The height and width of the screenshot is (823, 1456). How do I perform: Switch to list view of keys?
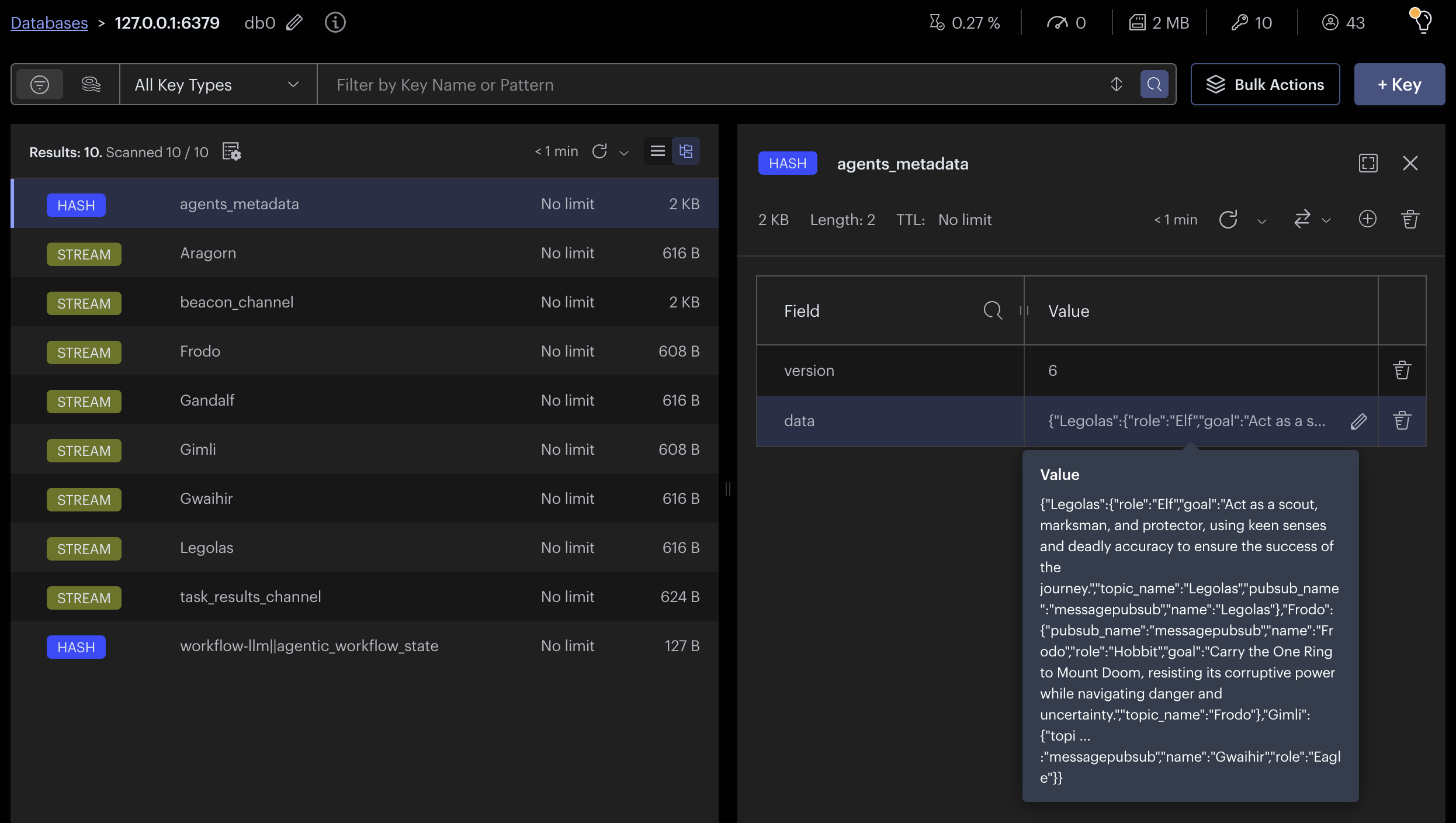tap(658, 151)
